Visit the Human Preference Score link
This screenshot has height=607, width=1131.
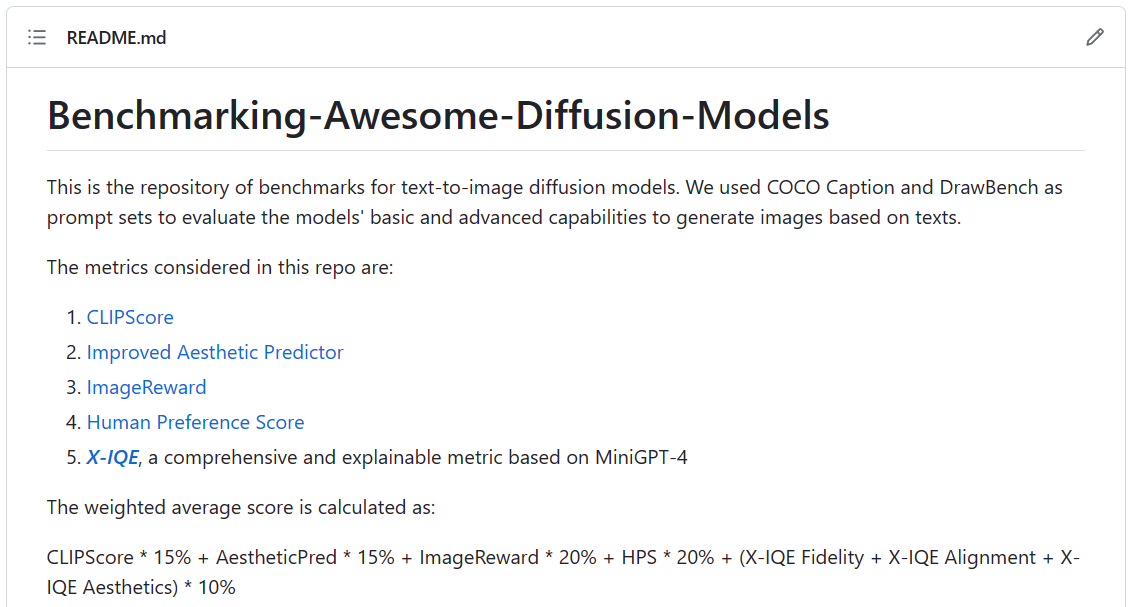195,422
